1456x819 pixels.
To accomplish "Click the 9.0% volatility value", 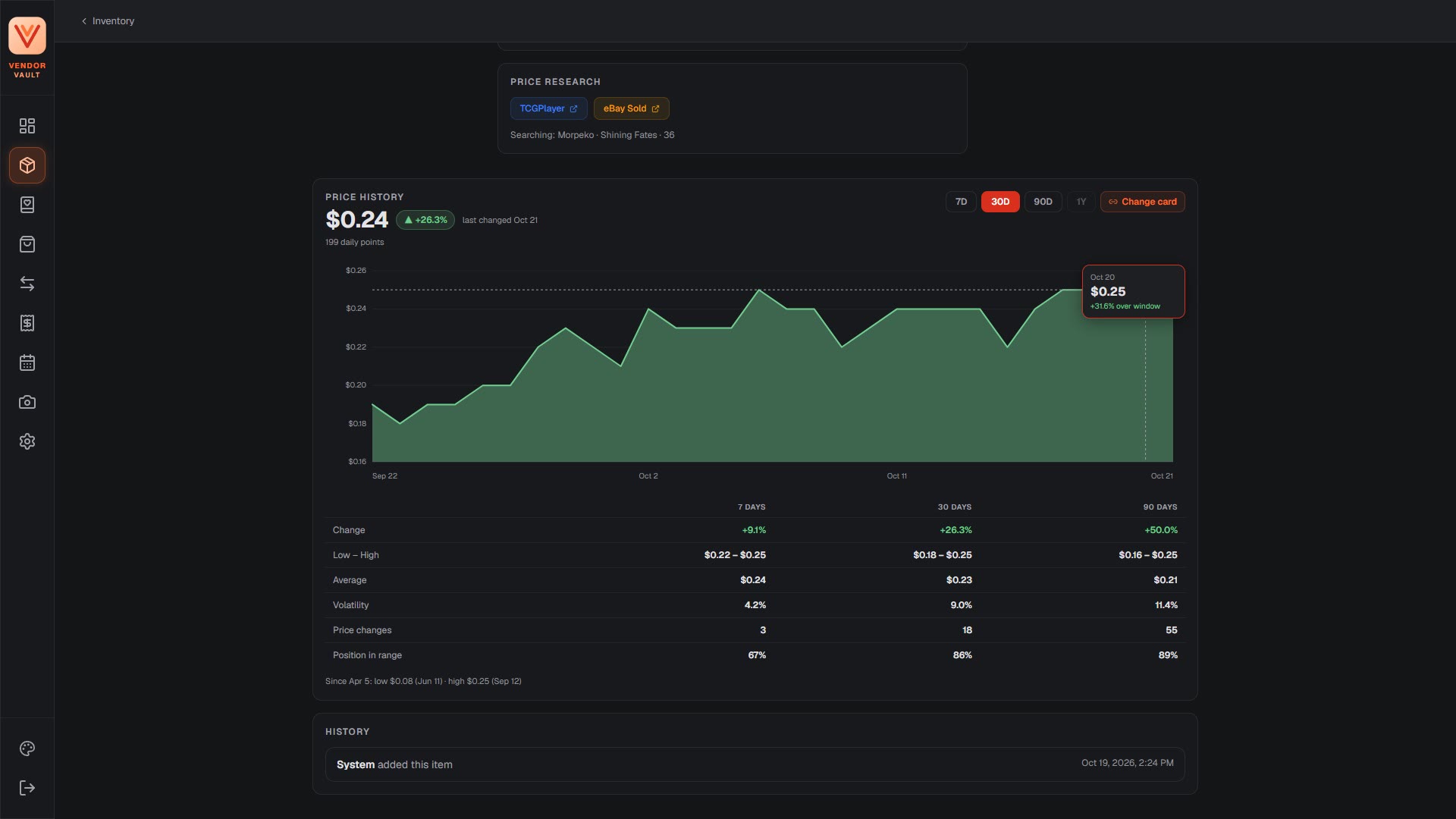I will coord(961,605).
